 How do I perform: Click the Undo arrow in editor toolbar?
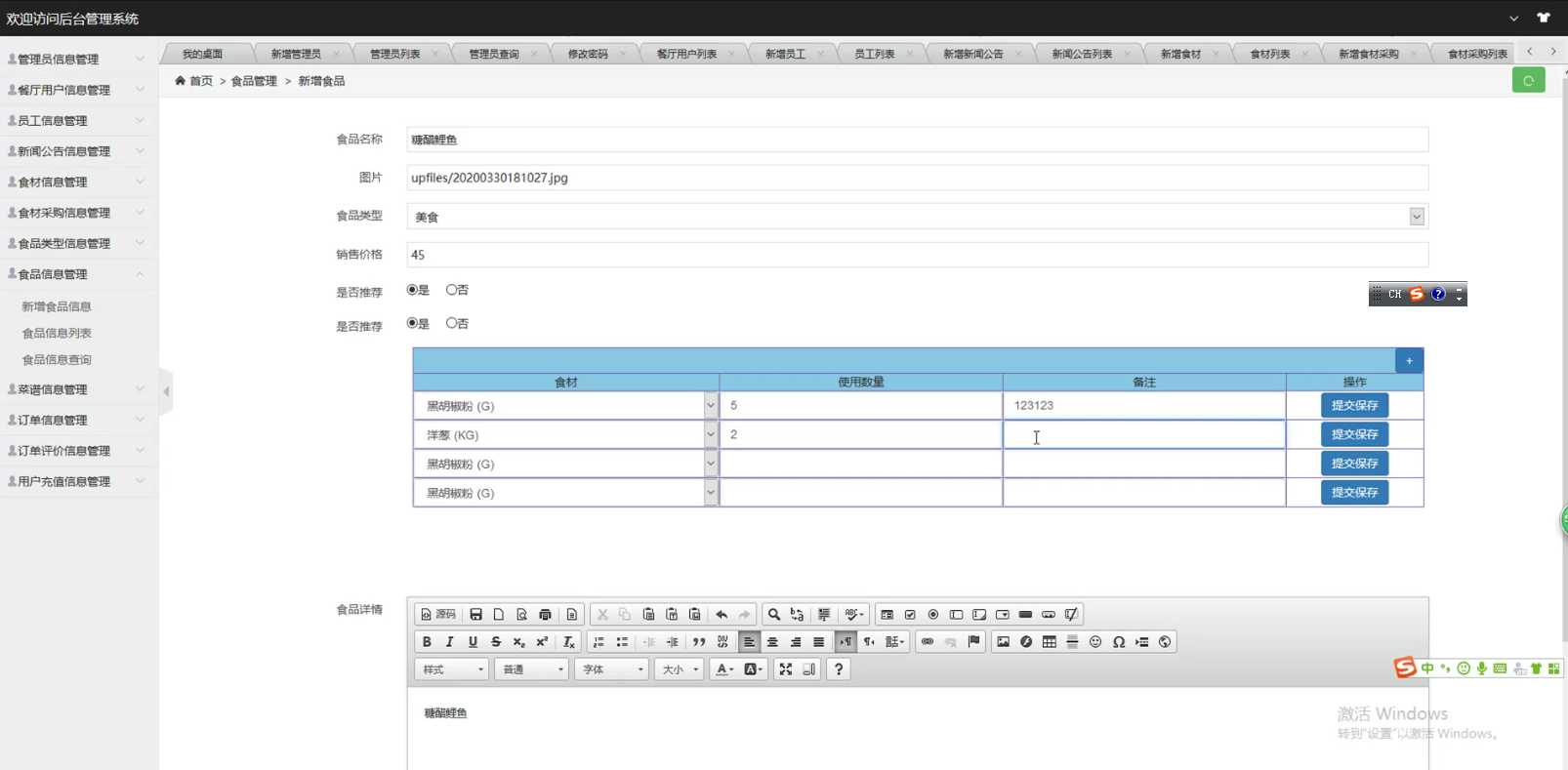click(x=722, y=614)
